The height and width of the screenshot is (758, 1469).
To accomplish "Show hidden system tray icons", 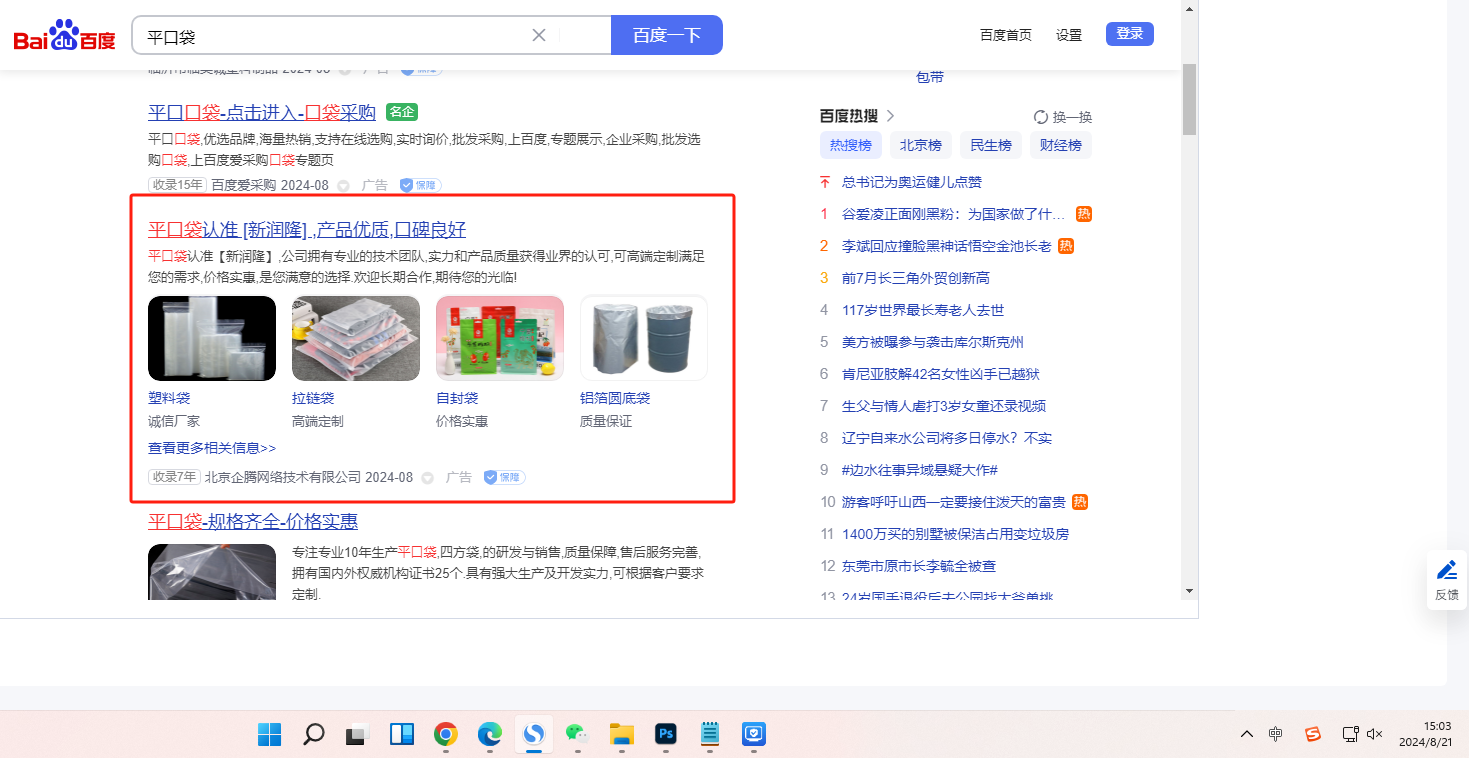I will click(1246, 734).
